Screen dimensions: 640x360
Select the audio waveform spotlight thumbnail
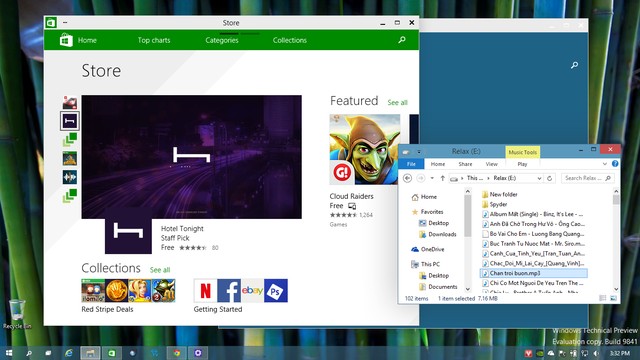point(70,177)
